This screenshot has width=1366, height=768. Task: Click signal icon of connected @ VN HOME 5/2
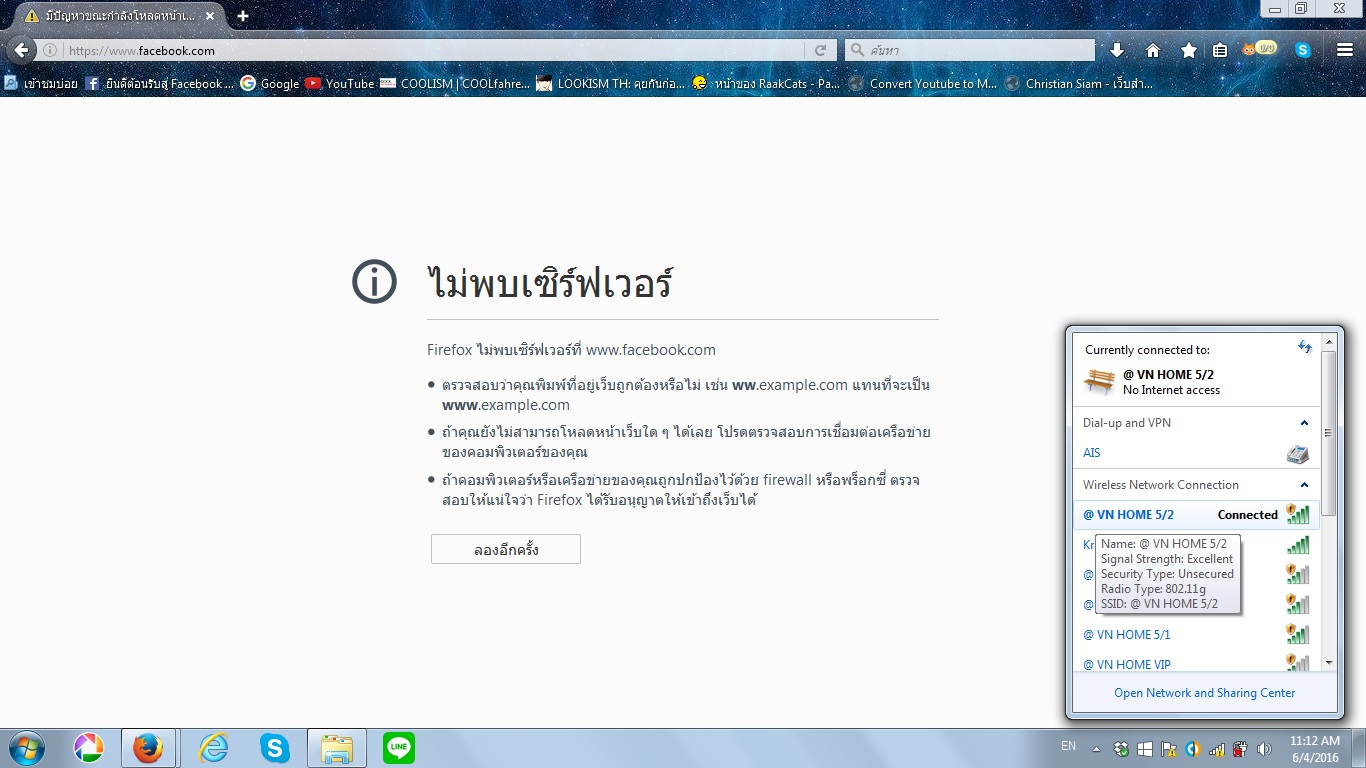(1297, 514)
